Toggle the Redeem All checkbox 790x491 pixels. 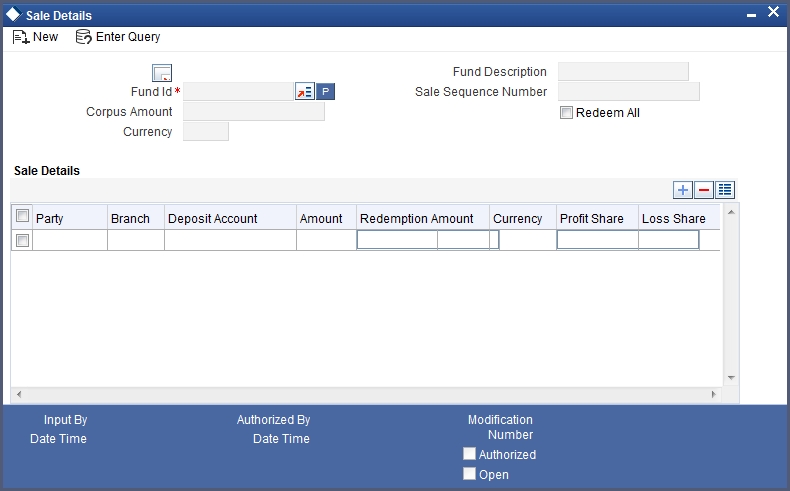point(566,113)
